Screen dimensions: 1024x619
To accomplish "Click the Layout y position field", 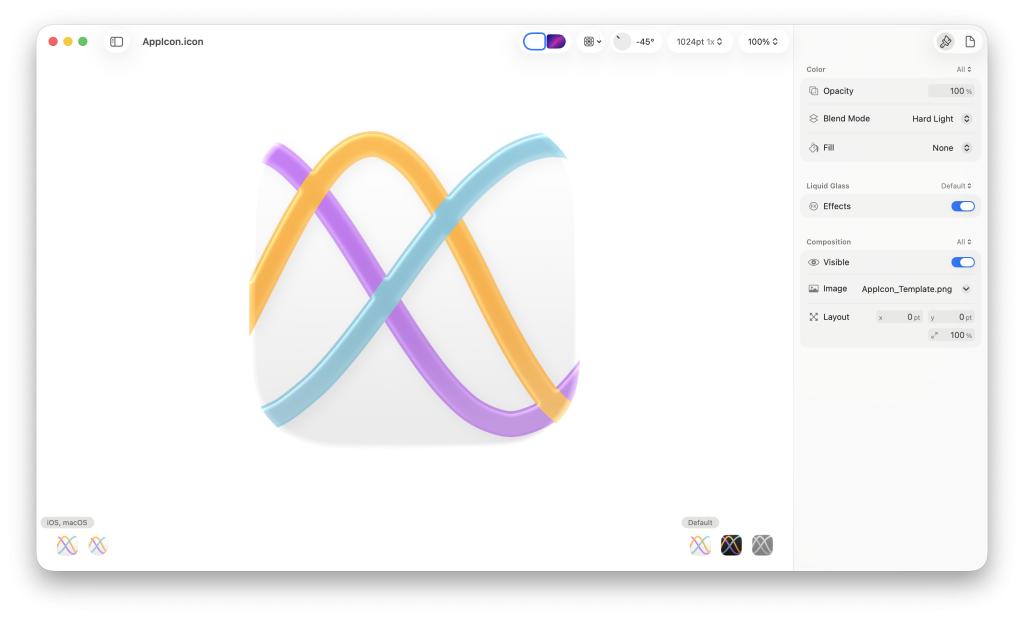I will (x=951, y=317).
